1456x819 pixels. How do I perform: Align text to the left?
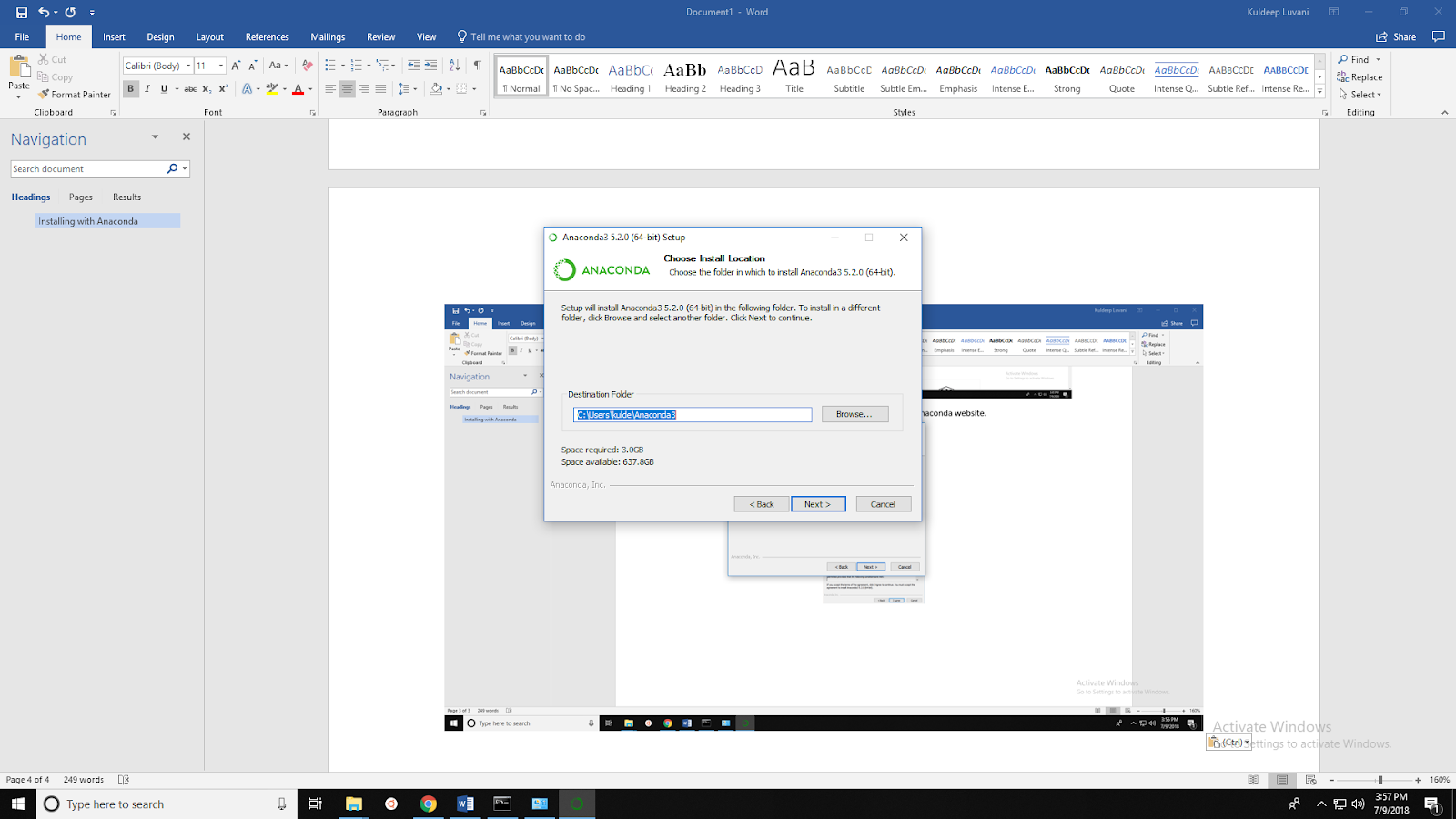330,88
